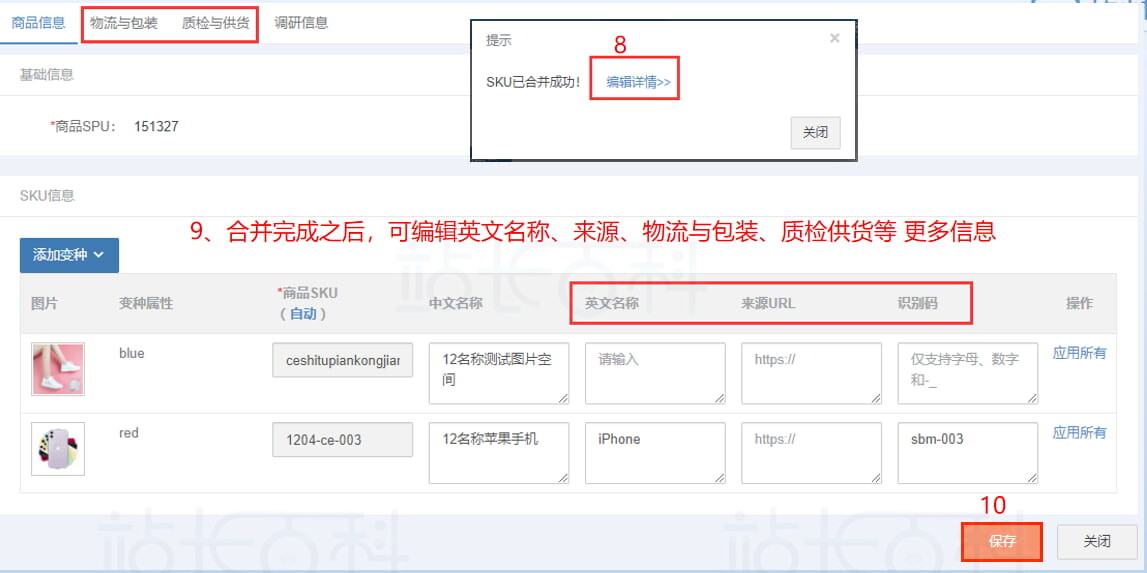Click the SPU value 151327

coord(156,127)
